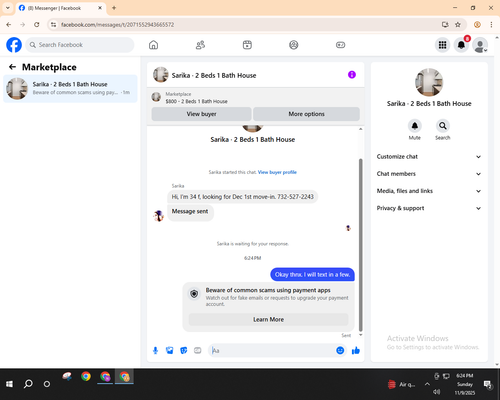Click the sent message bubble
The width and height of the screenshot is (500, 400).
point(312,275)
